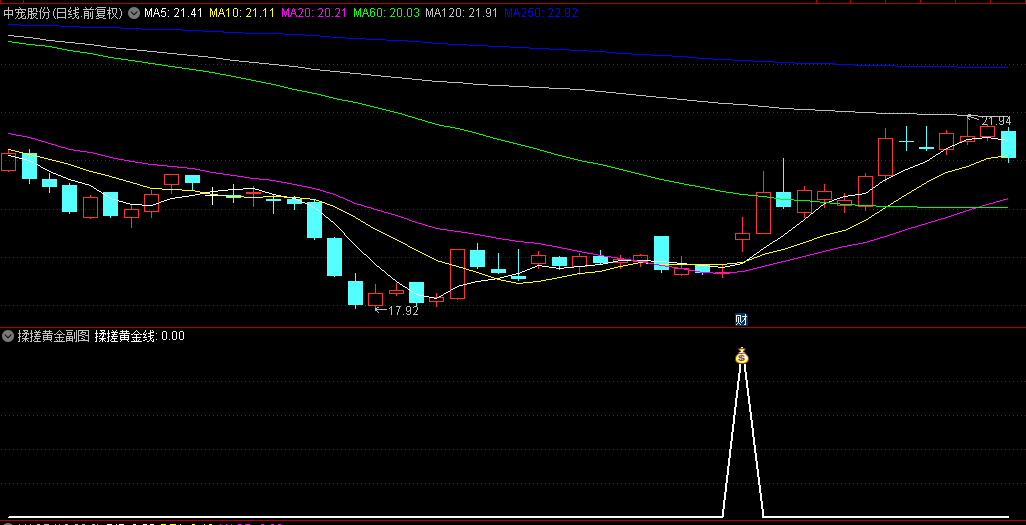Select the MA10: 21.11 label

241,12
